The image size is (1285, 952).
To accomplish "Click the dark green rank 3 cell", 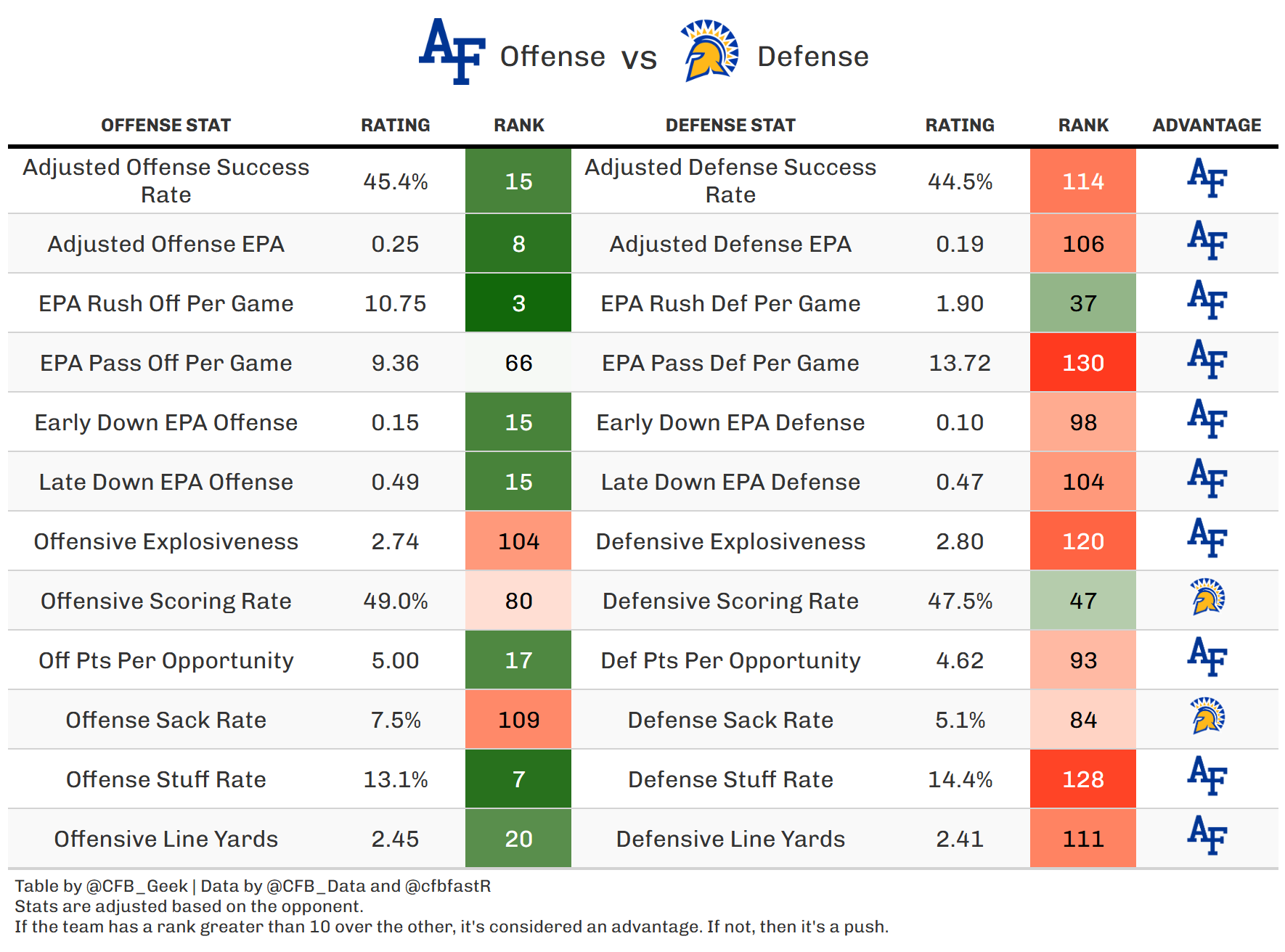I will pyautogui.click(x=518, y=303).
